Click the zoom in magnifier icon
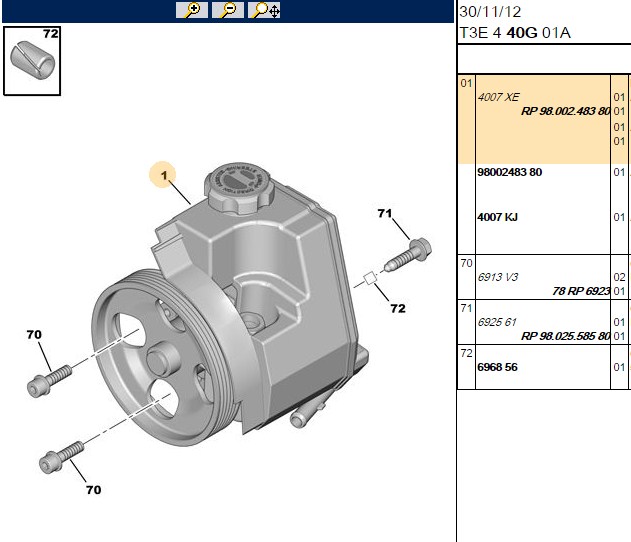Viewport: 631px width, 542px height. pos(192,10)
